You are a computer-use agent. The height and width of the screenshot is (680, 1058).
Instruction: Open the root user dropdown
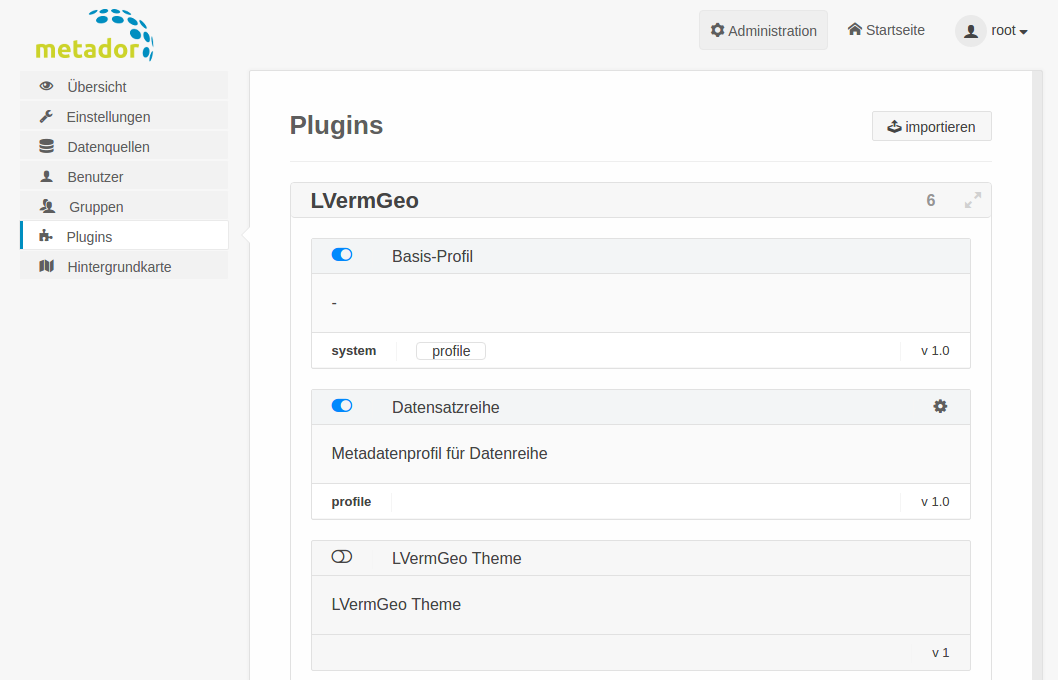(x=1009, y=30)
